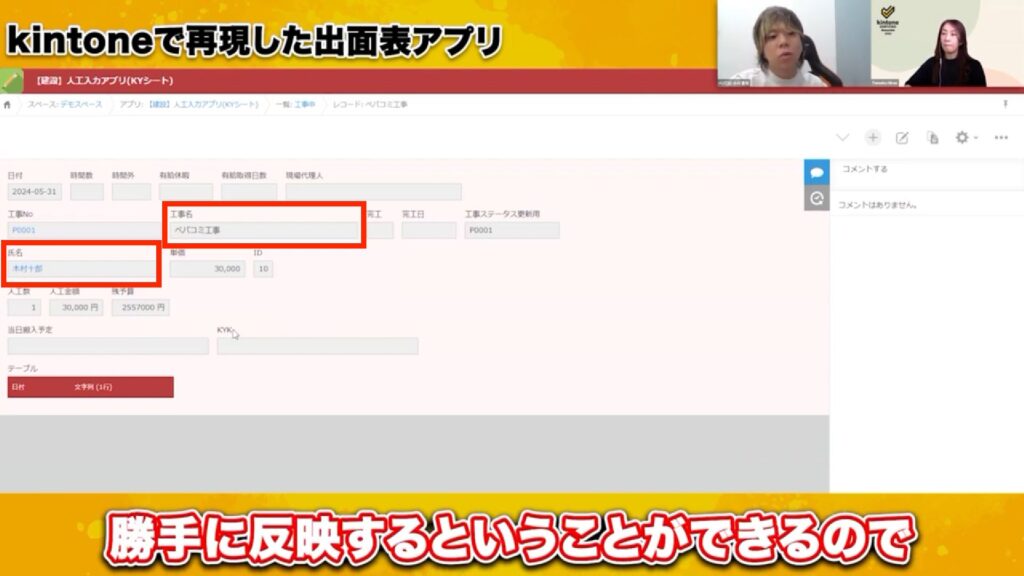The image size is (1024, 576).
Task: Click the 工事ステータス更新用 value P0001
Action: (x=512, y=230)
